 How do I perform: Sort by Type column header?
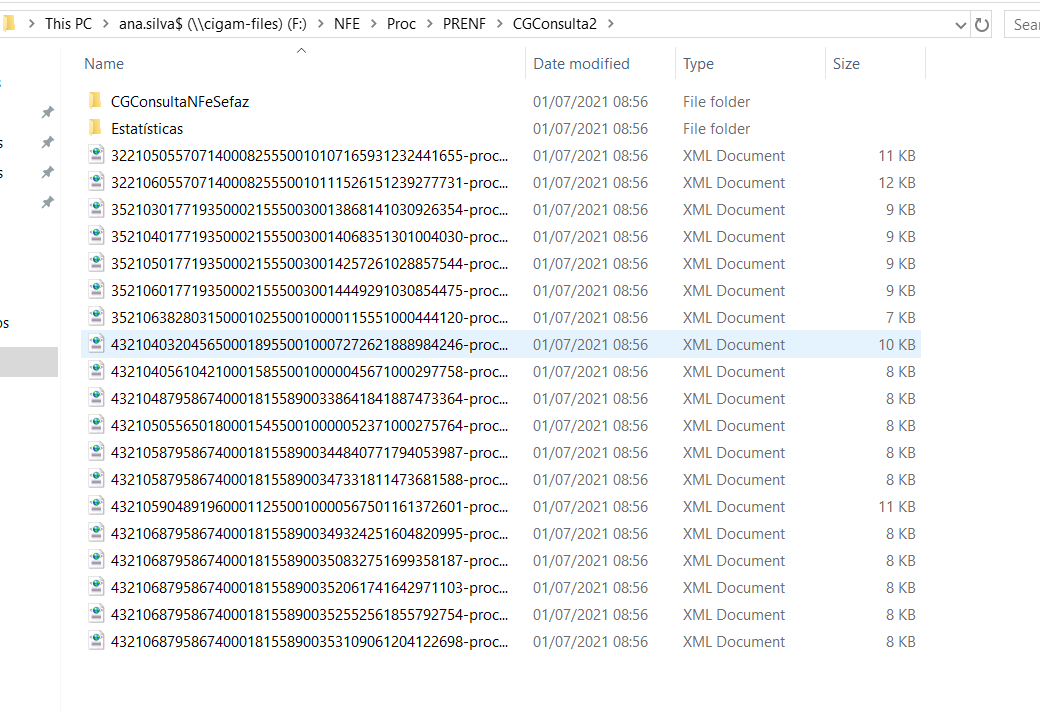pos(698,64)
